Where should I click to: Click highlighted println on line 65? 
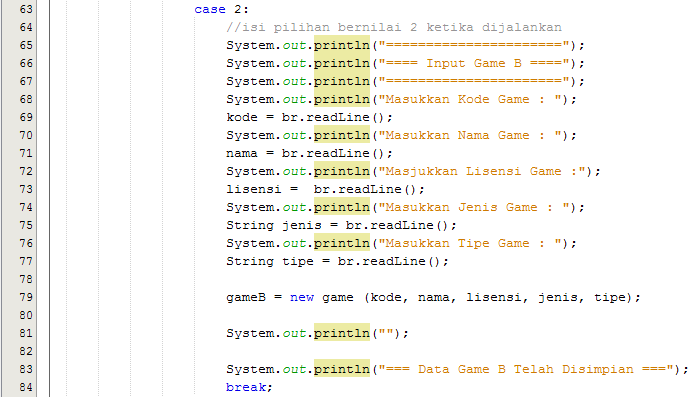point(342,45)
